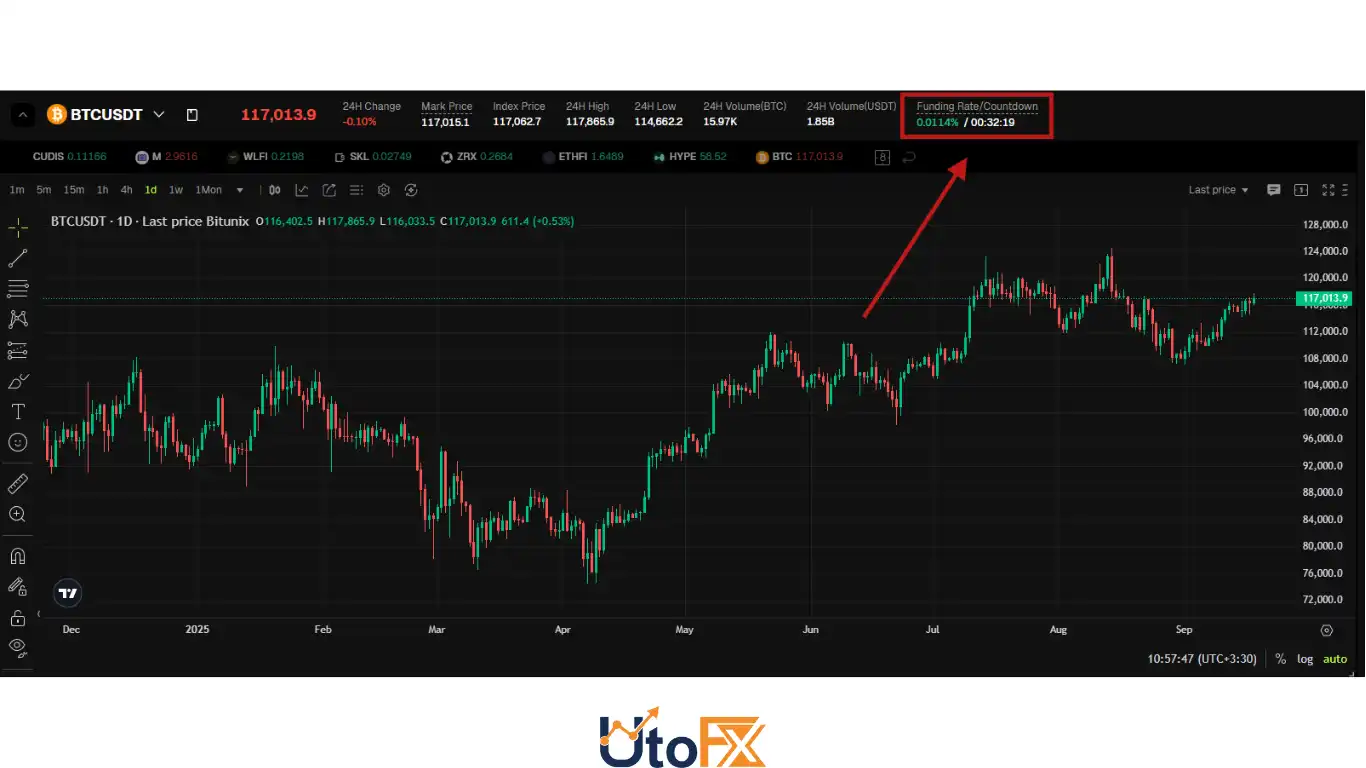Click the TradingView logo on chart
Viewport: 1366px width, 768px height.
coord(68,593)
